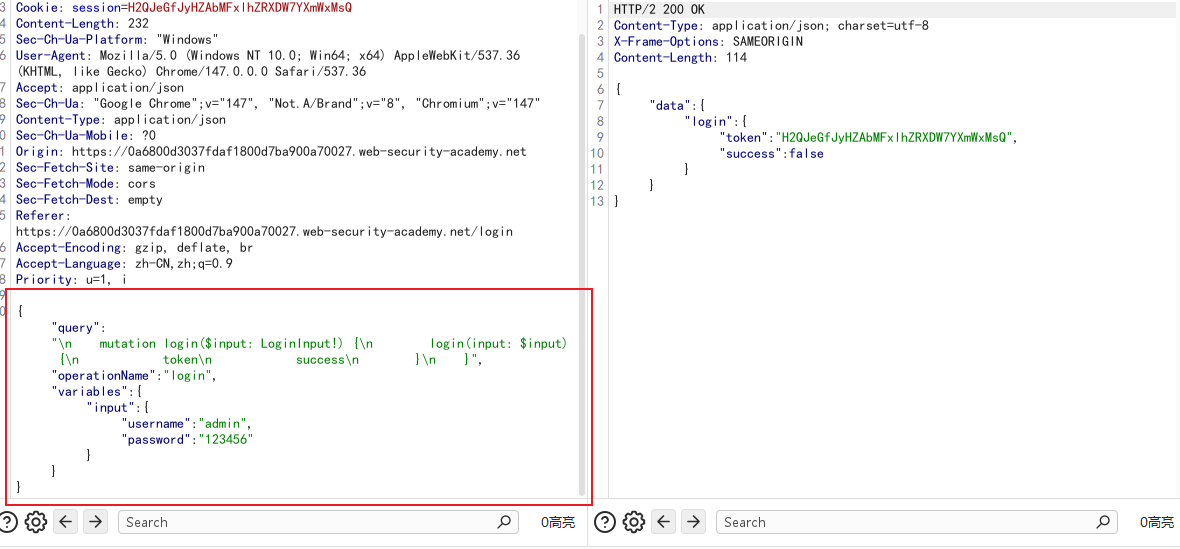The image size is (1180, 549).
Task: Focus the request pane Search field
Action: click(x=318, y=522)
